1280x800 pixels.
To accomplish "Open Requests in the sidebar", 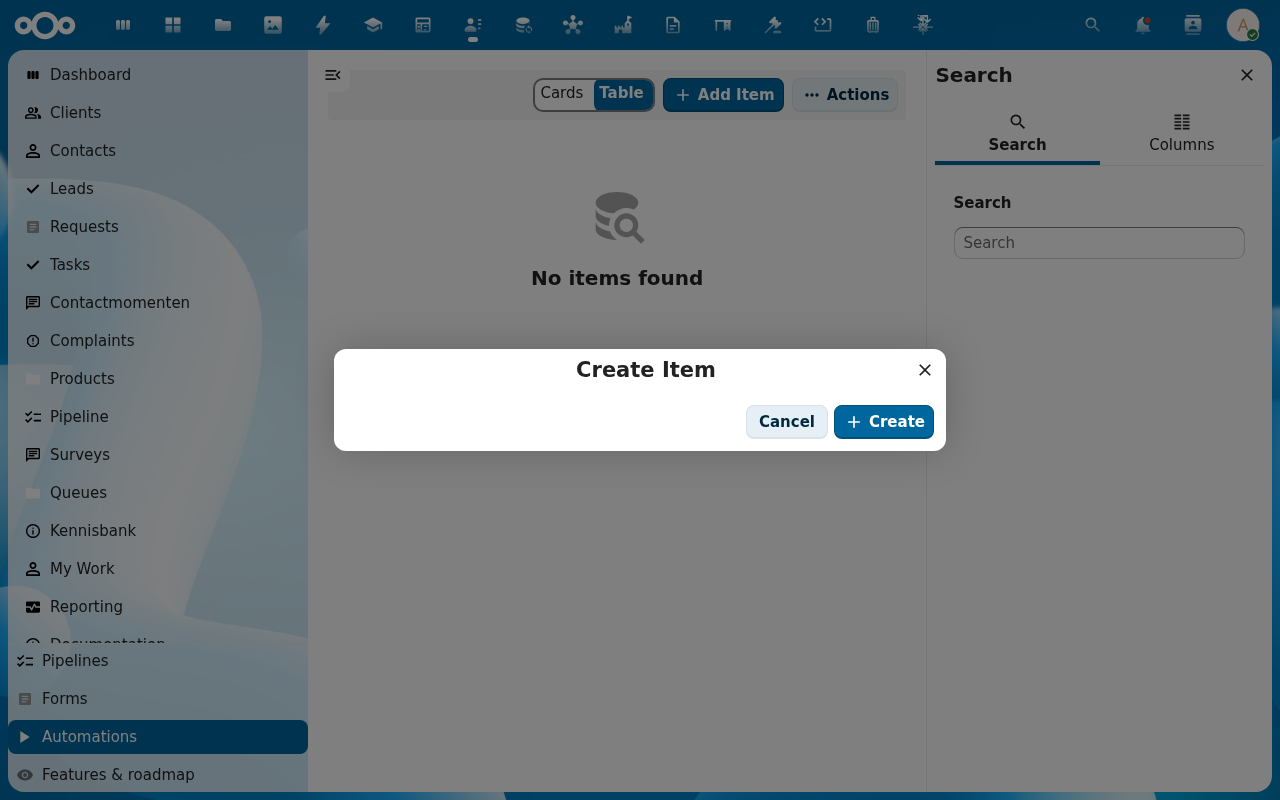I will pos(158,227).
